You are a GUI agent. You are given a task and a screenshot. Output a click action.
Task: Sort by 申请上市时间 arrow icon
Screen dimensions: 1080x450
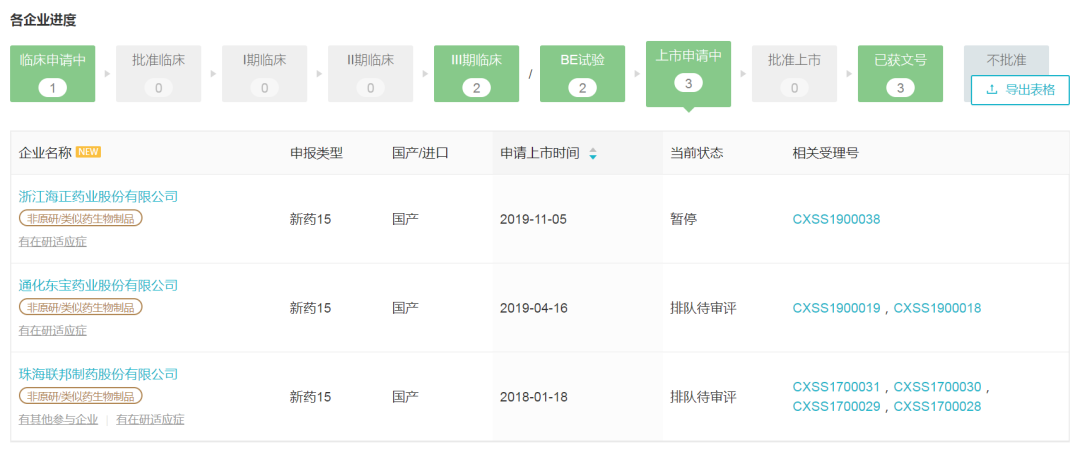click(x=593, y=154)
